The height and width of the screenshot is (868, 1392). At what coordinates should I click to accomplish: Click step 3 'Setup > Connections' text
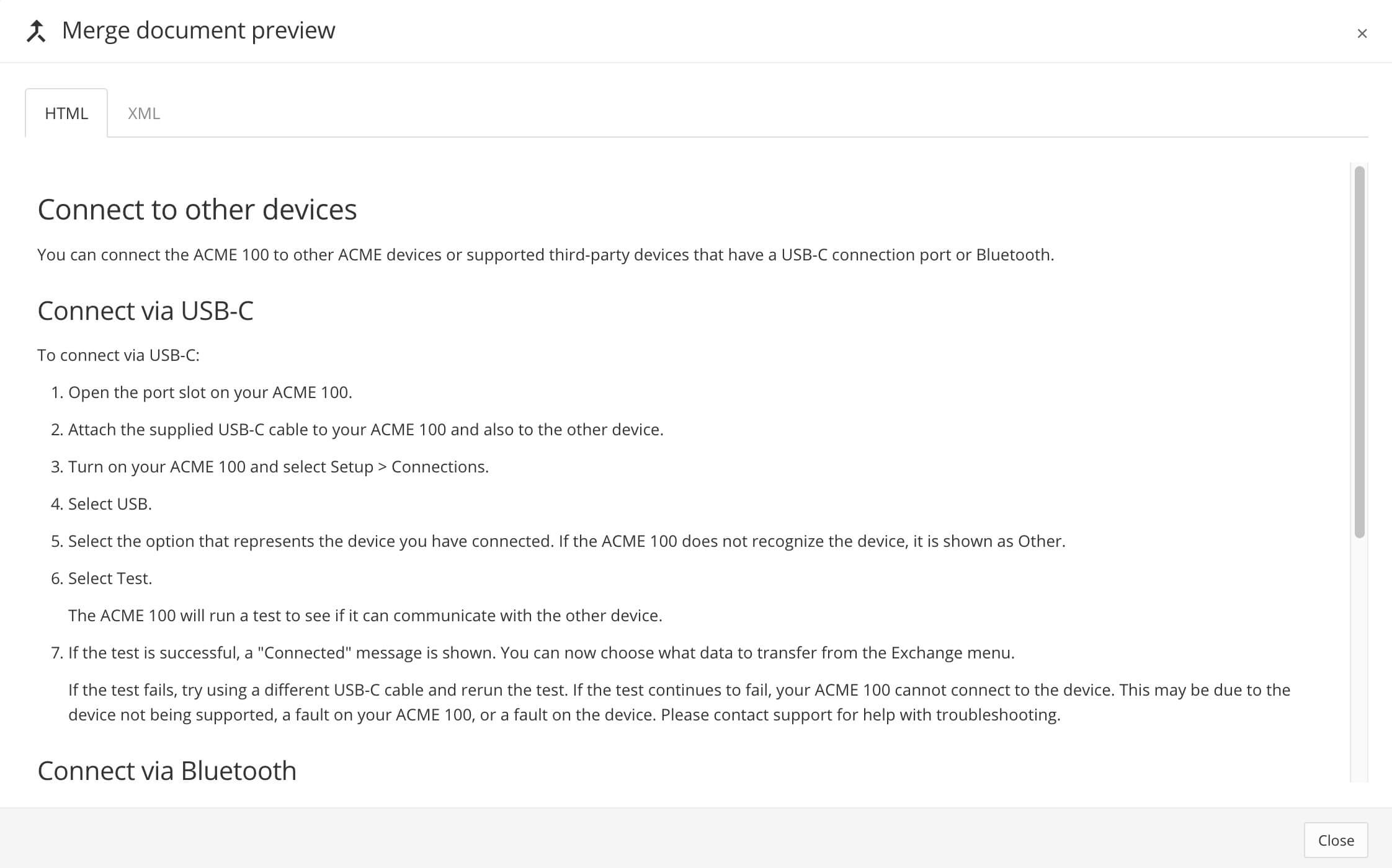(278, 467)
